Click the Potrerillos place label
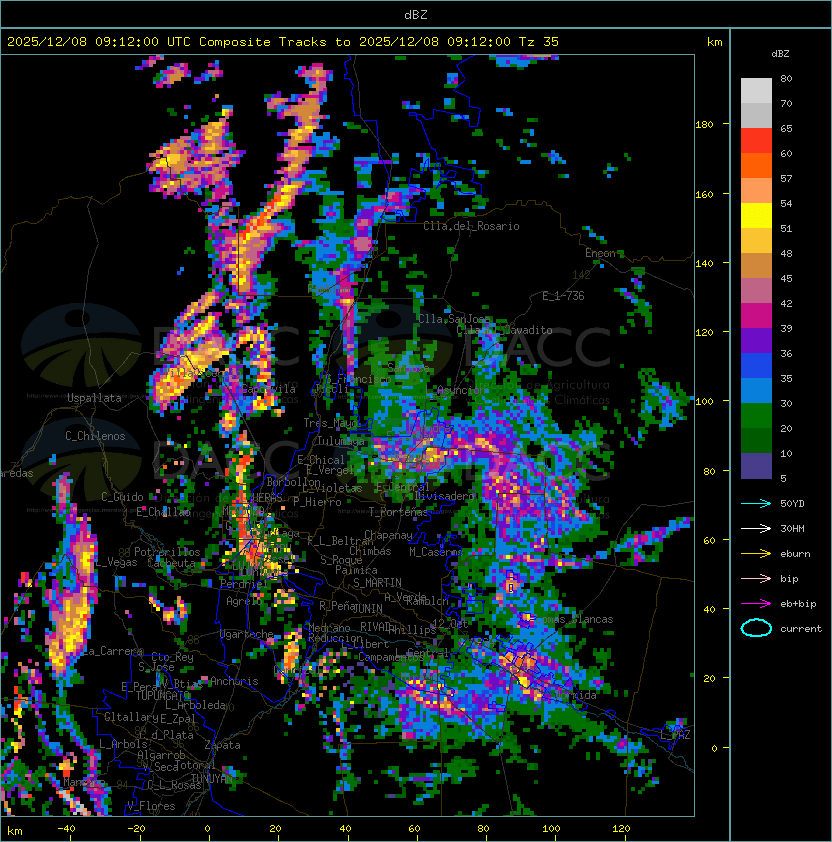The image size is (832, 842). pos(167,551)
